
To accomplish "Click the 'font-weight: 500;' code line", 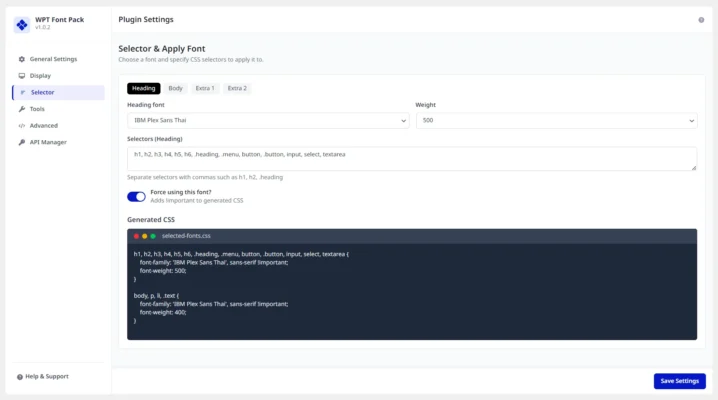I will [163, 271].
